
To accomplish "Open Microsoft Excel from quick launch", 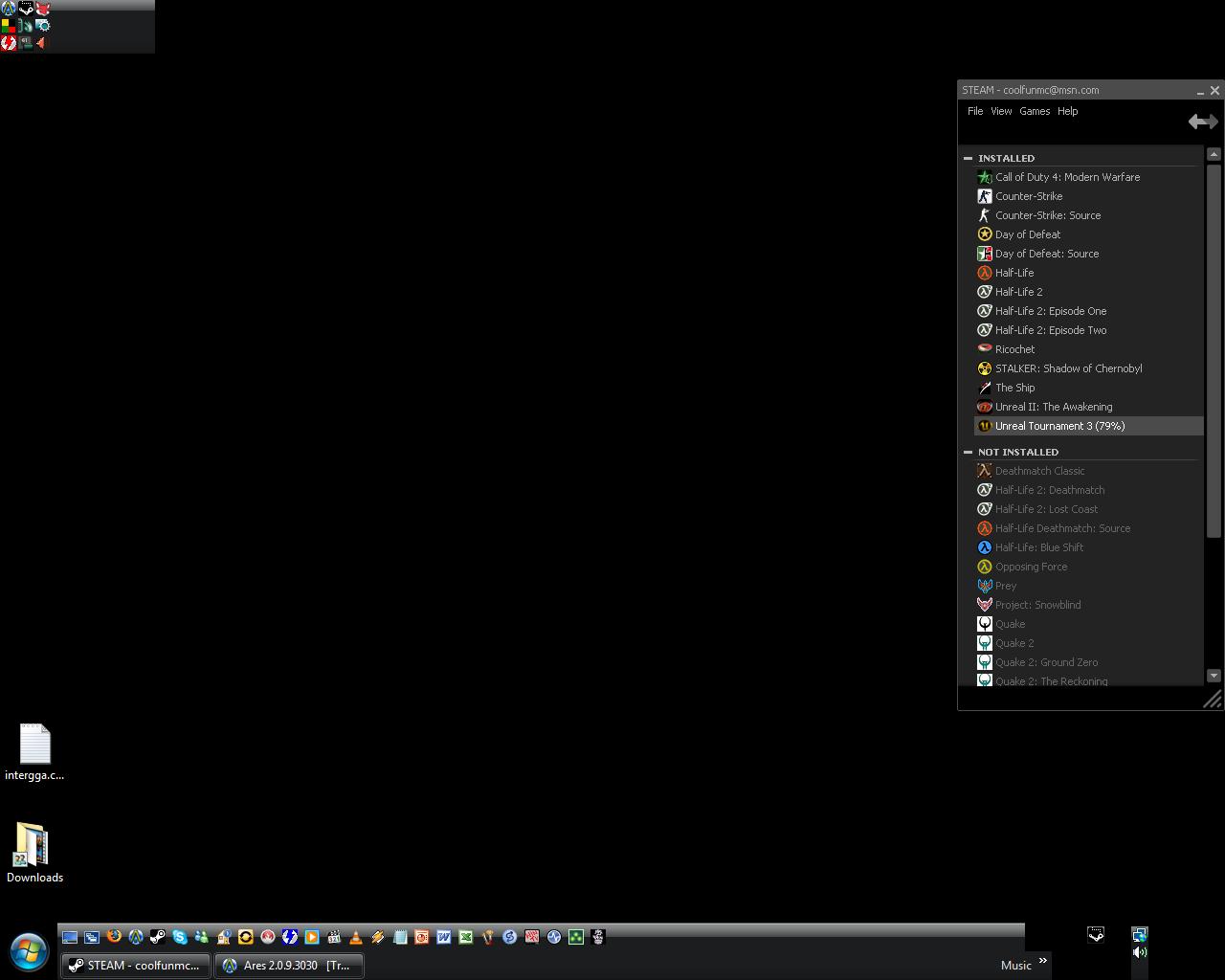I will pos(466,937).
